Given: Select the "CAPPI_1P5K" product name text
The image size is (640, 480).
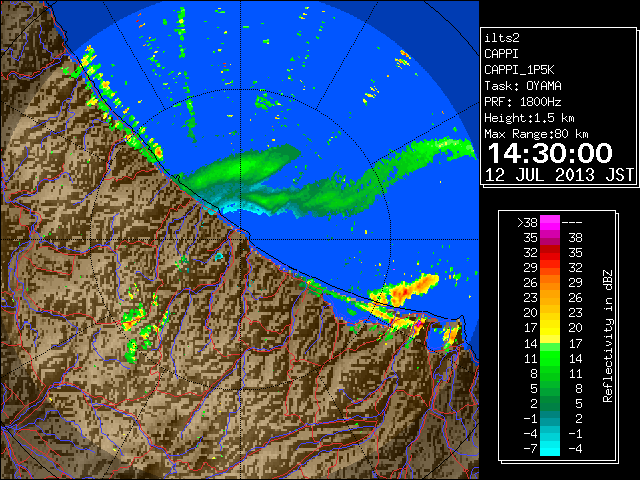Looking at the screenshot, I should [519, 70].
